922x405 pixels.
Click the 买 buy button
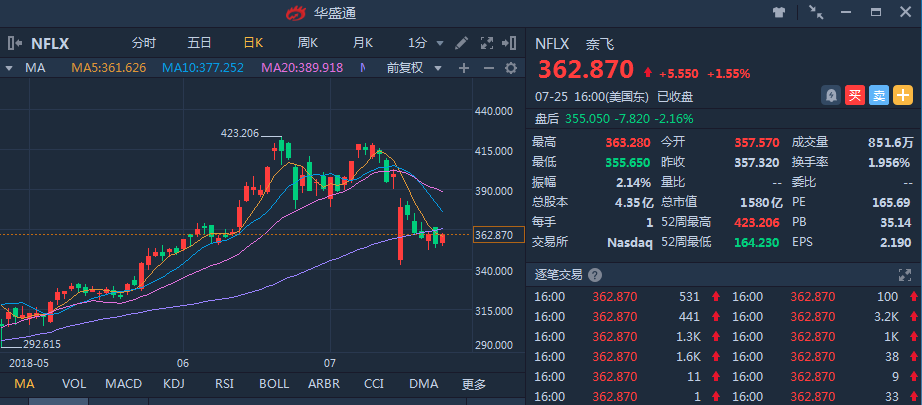point(855,95)
